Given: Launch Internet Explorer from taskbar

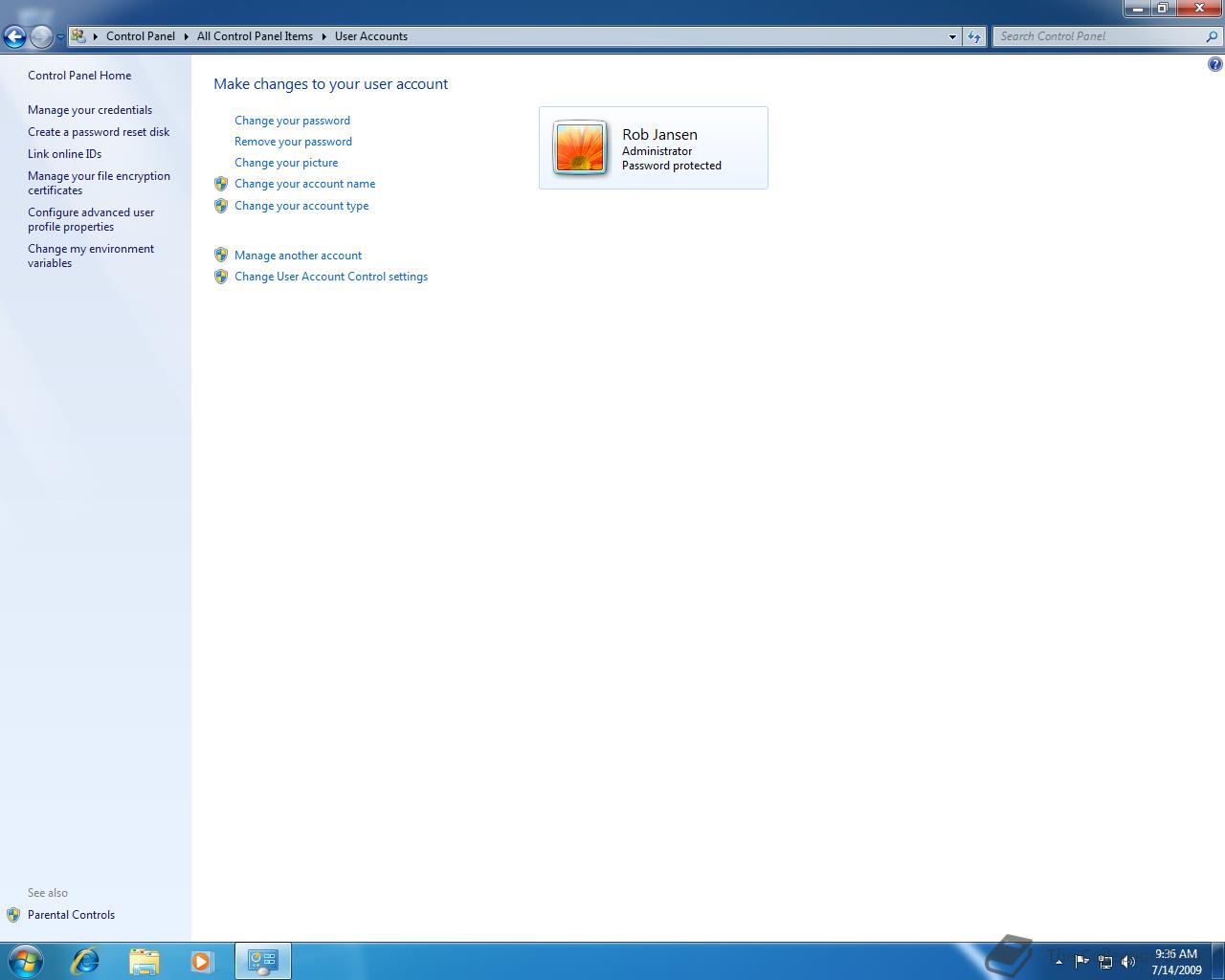Looking at the screenshot, I should 85,961.
